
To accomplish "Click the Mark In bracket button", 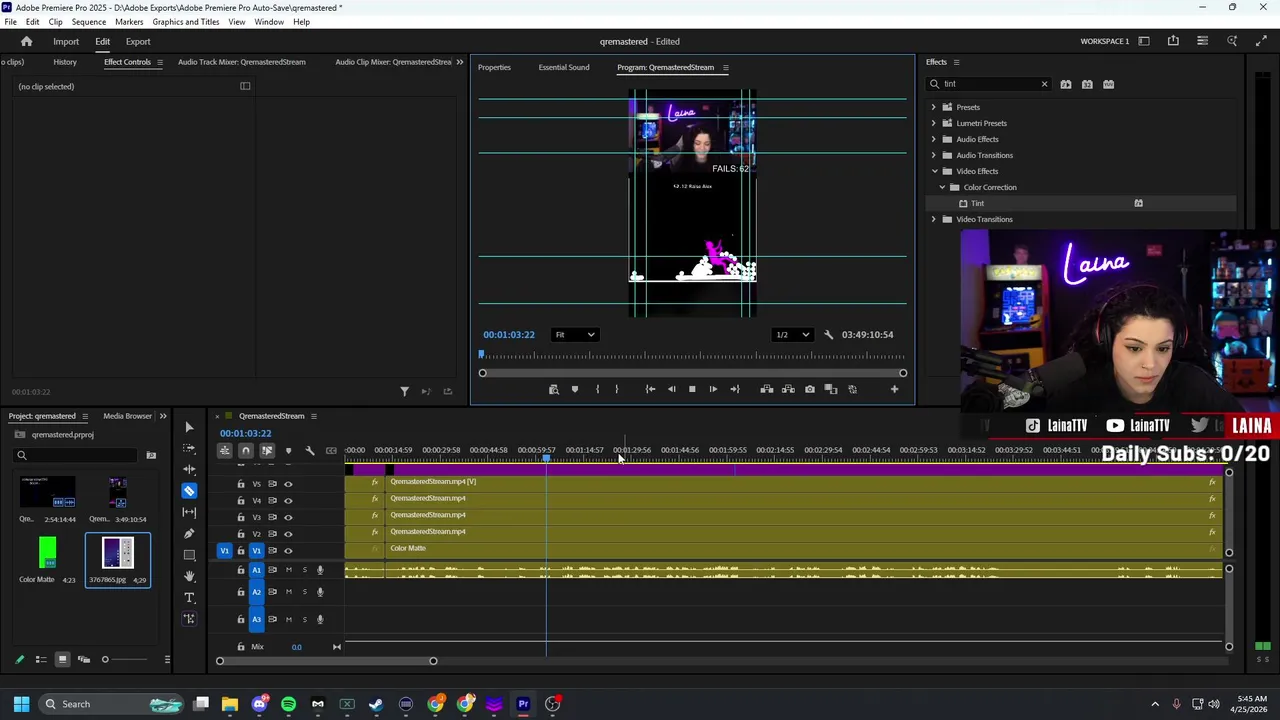I will click(597, 389).
